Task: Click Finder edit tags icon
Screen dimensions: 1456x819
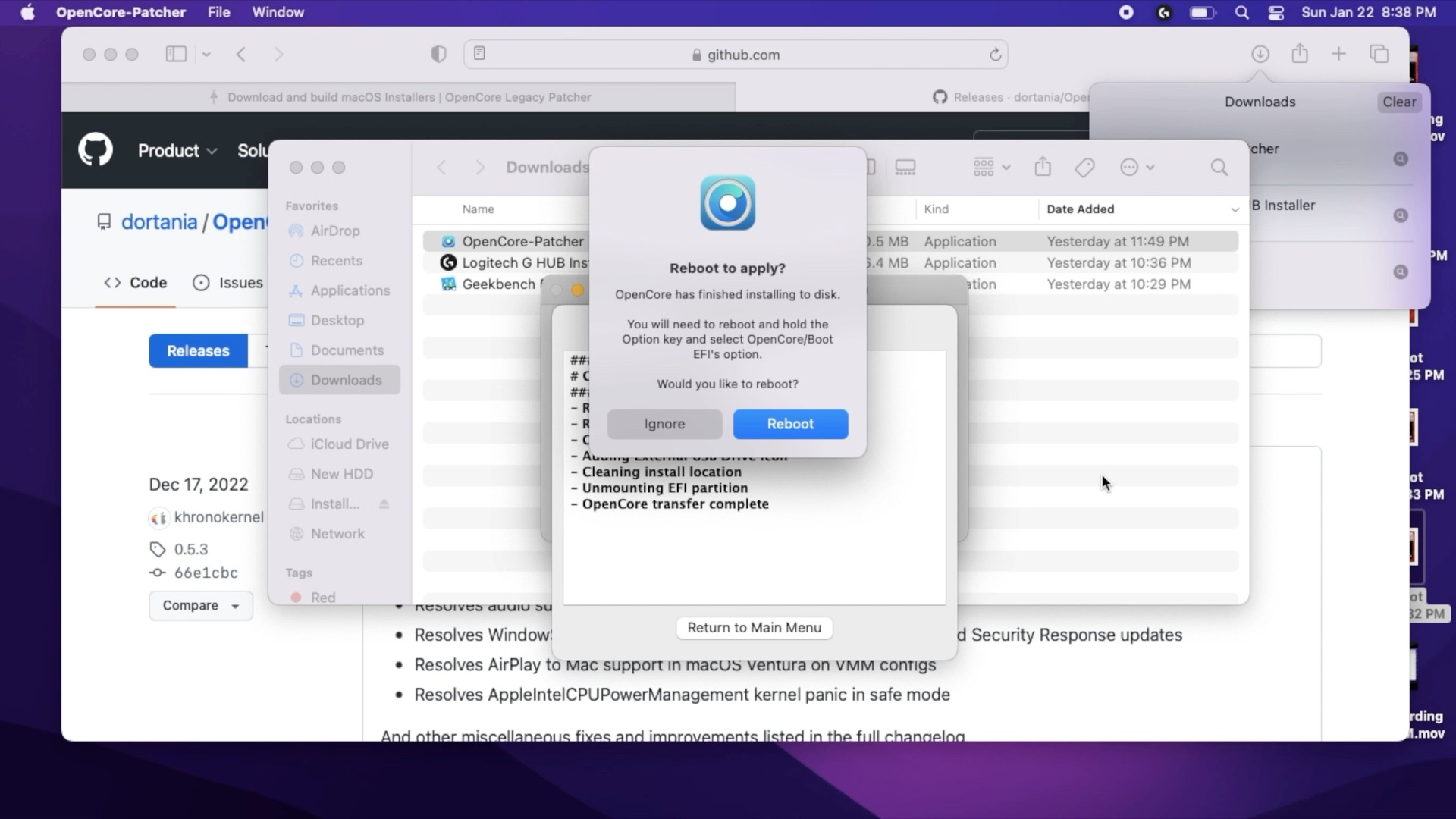Action: click(1084, 168)
